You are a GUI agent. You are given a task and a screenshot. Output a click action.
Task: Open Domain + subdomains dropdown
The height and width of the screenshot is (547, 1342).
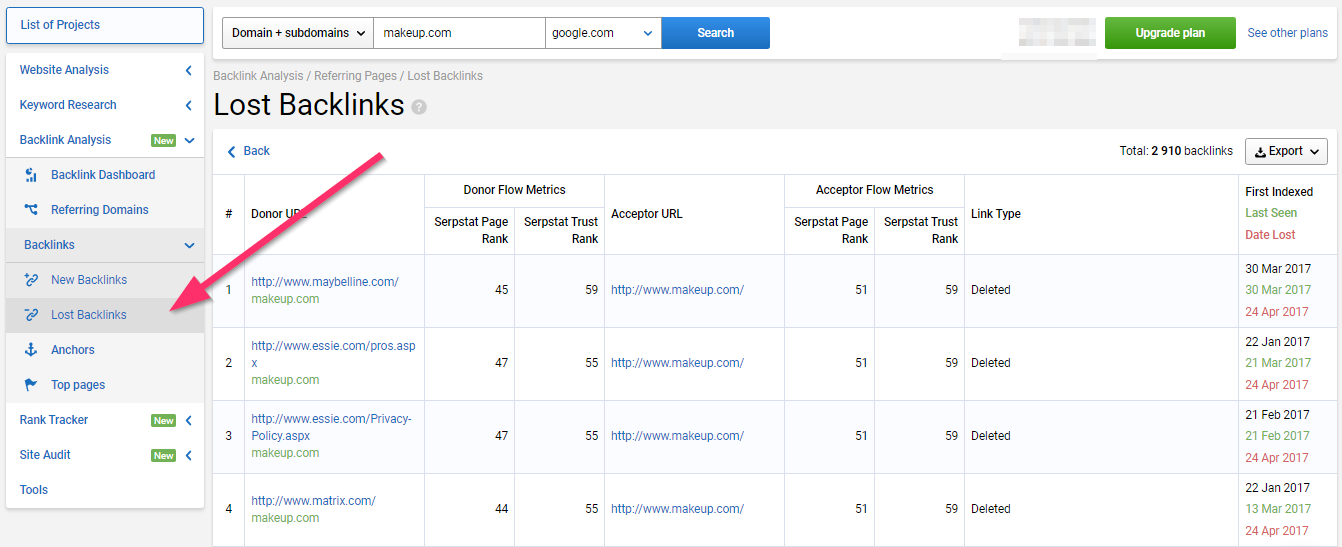[x=298, y=33]
